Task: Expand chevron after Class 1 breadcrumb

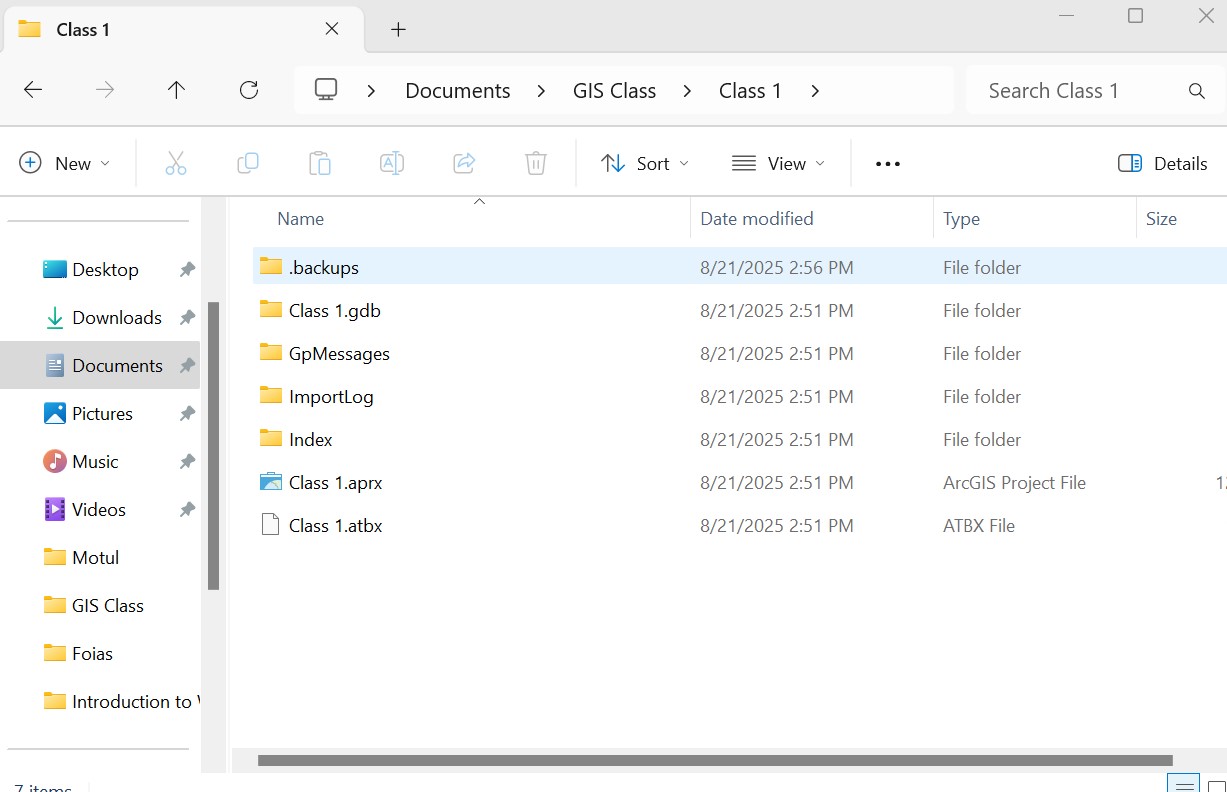Action: [815, 91]
